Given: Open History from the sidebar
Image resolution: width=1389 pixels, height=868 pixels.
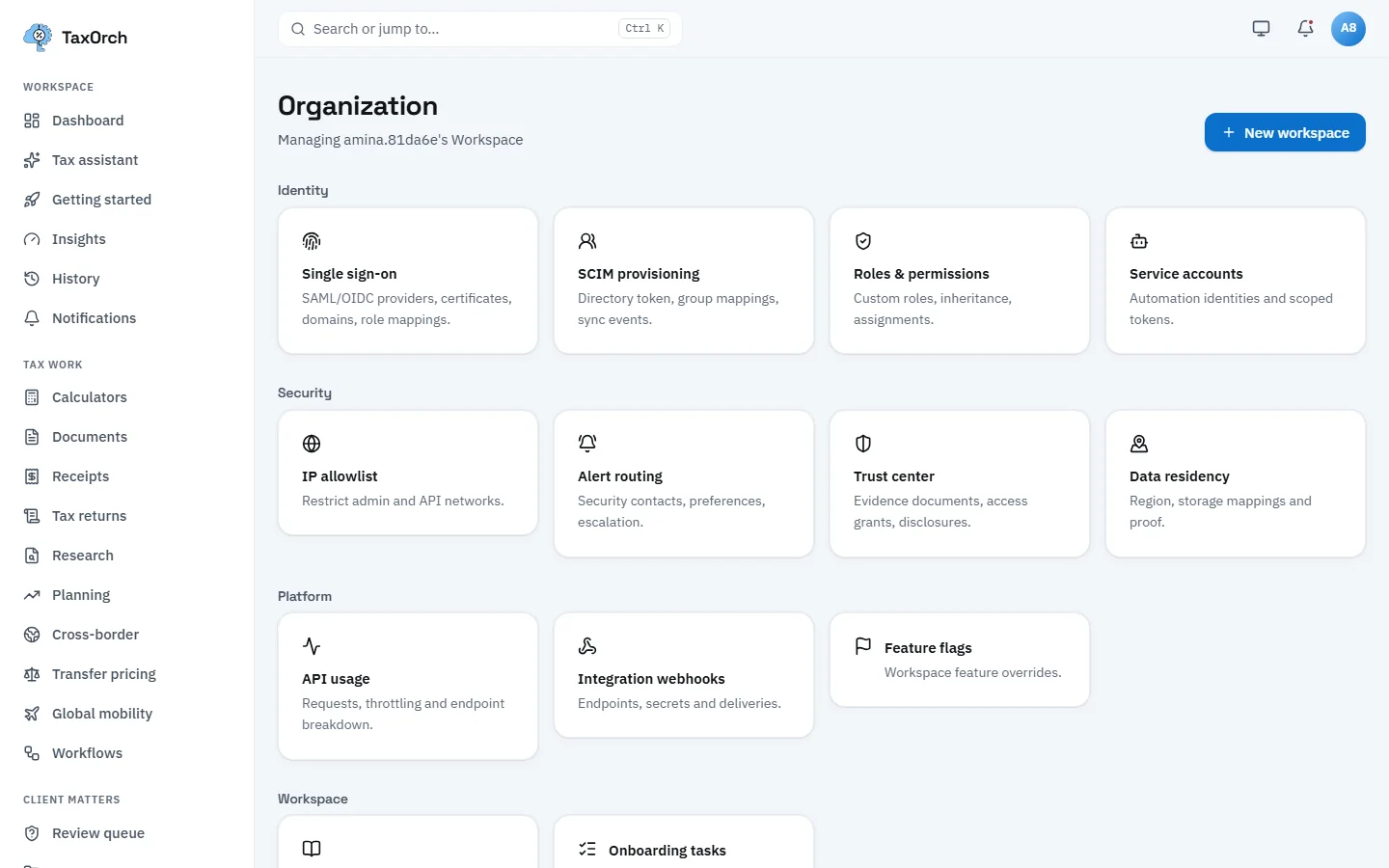Looking at the screenshot, I should coord(126,279).
